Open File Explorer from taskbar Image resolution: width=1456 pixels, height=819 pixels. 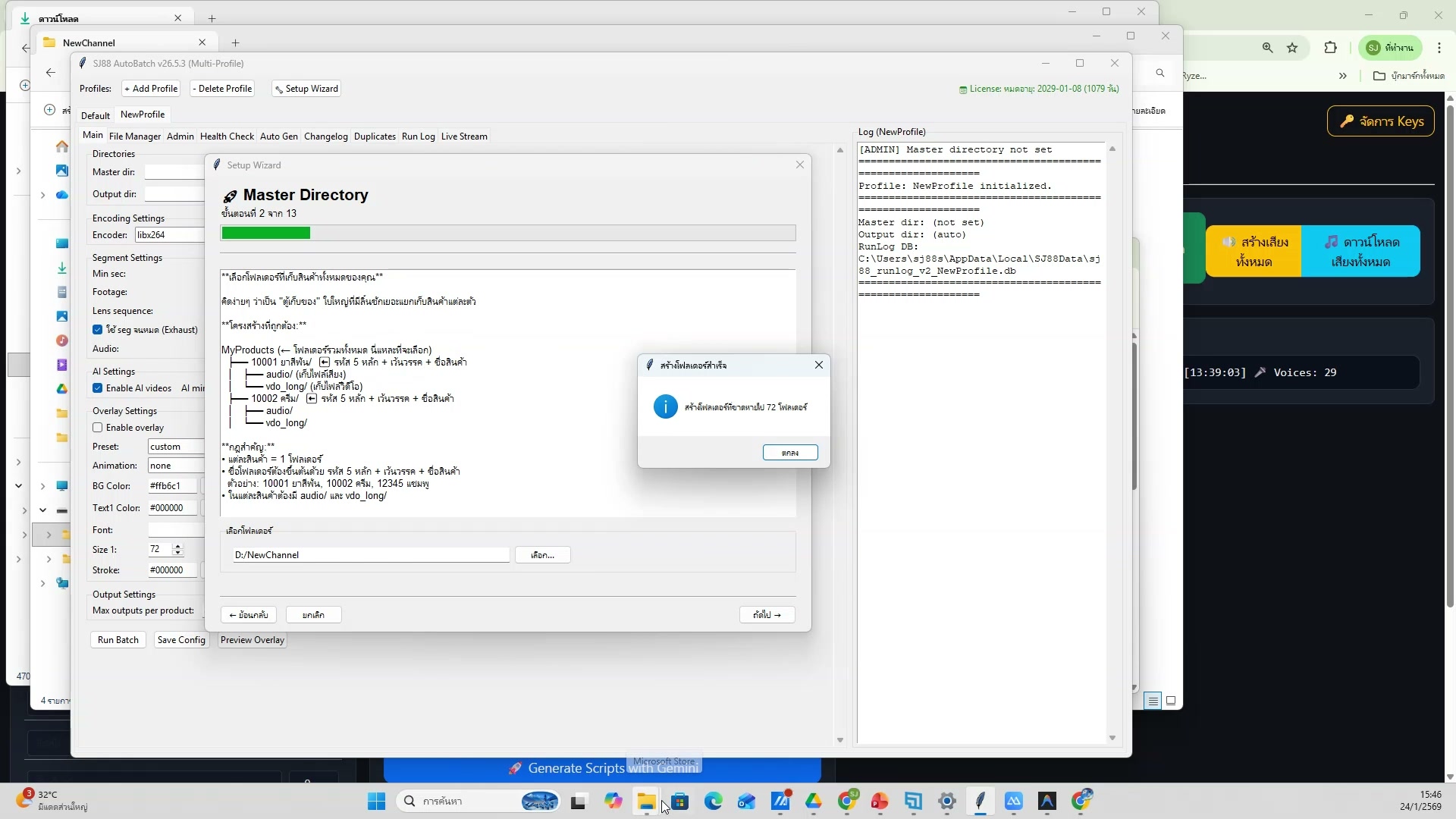pos(646,801)
